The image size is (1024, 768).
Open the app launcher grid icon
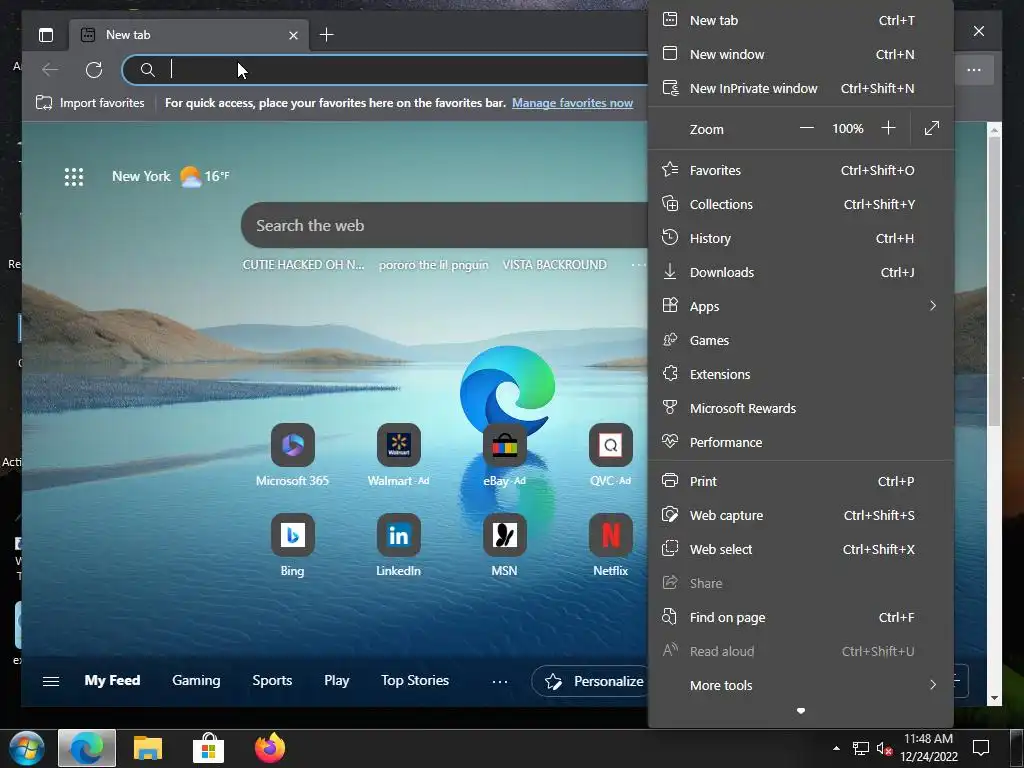pos(74,176)
